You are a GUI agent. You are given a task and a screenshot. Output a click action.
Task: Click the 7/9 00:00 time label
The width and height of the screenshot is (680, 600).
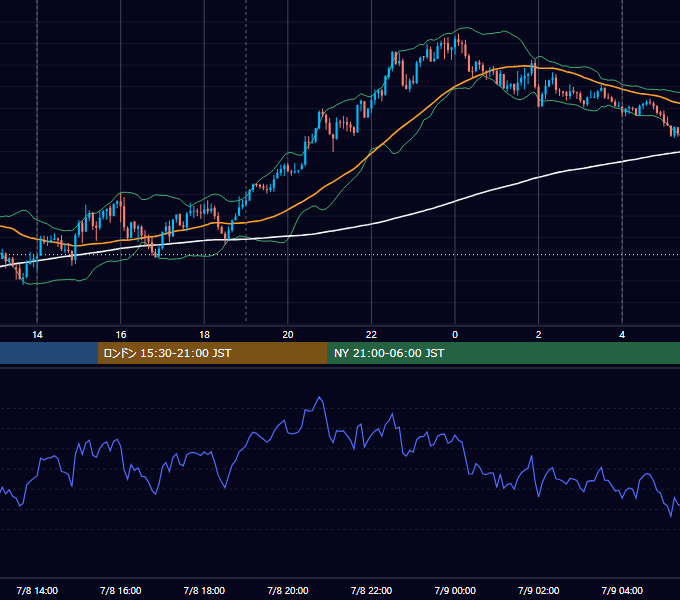point(455,590)
